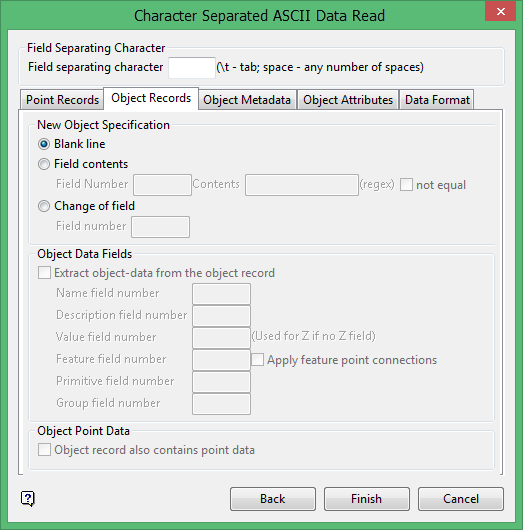This screenshot has width=523, height=530.
Task: Click the 'Object Point Data' group title
Action: click(x=84, y=431)
